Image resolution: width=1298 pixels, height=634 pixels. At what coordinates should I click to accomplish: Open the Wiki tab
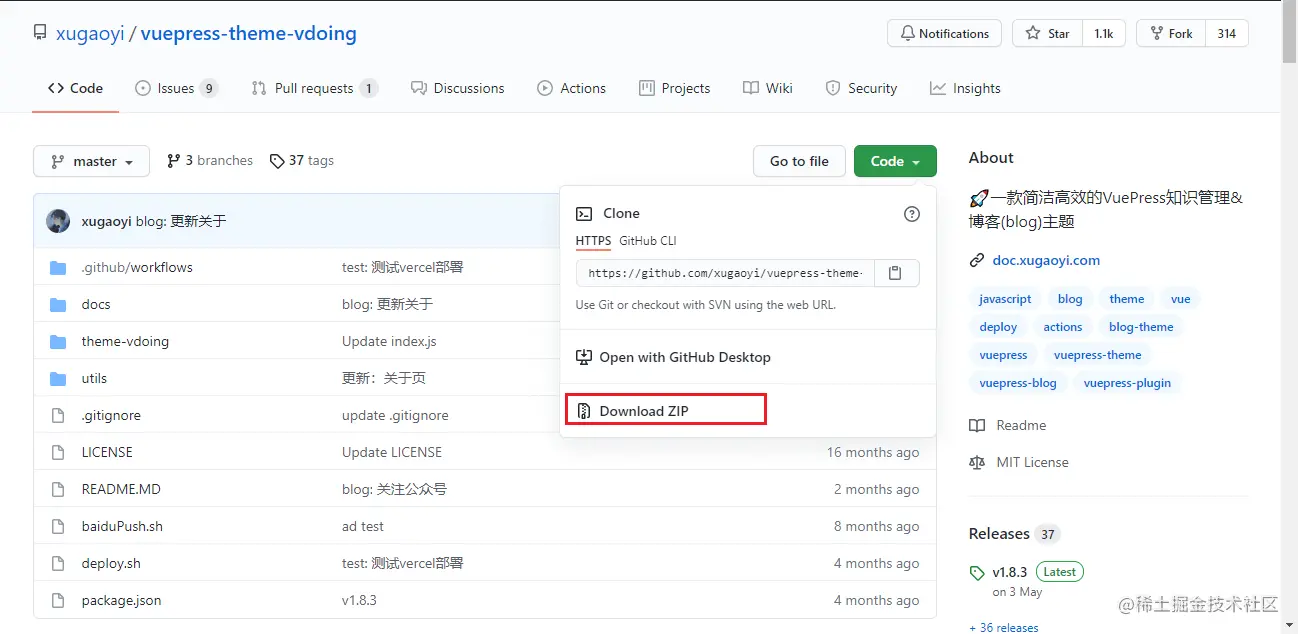click(768, 88)
